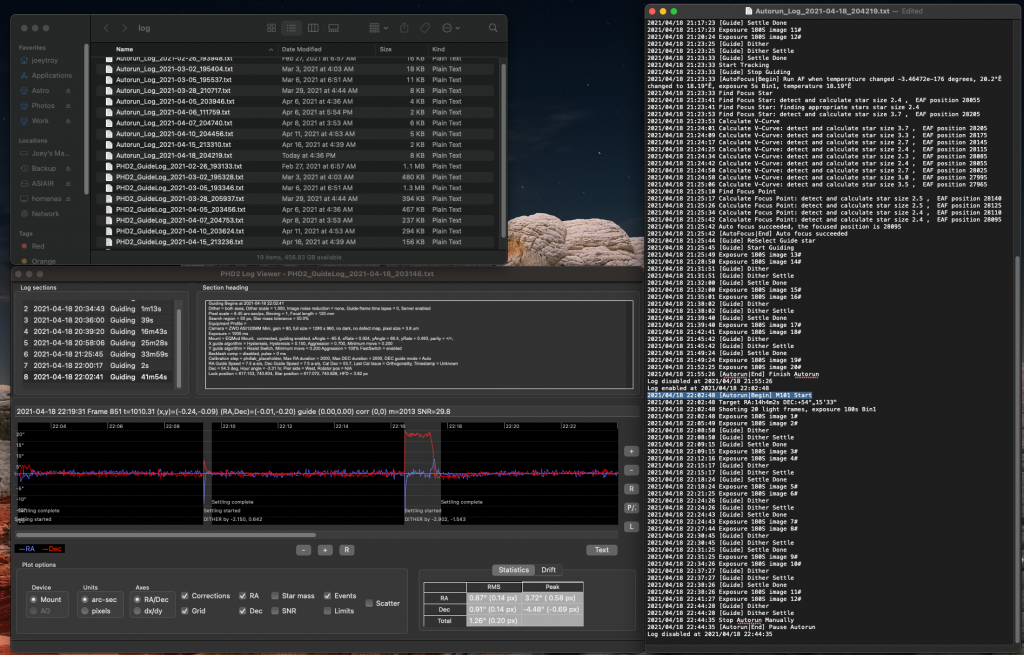This screenshot has height=655, width=1024.
Task: Click the highlighted M101 Start log line
Action: pos(729,395)
